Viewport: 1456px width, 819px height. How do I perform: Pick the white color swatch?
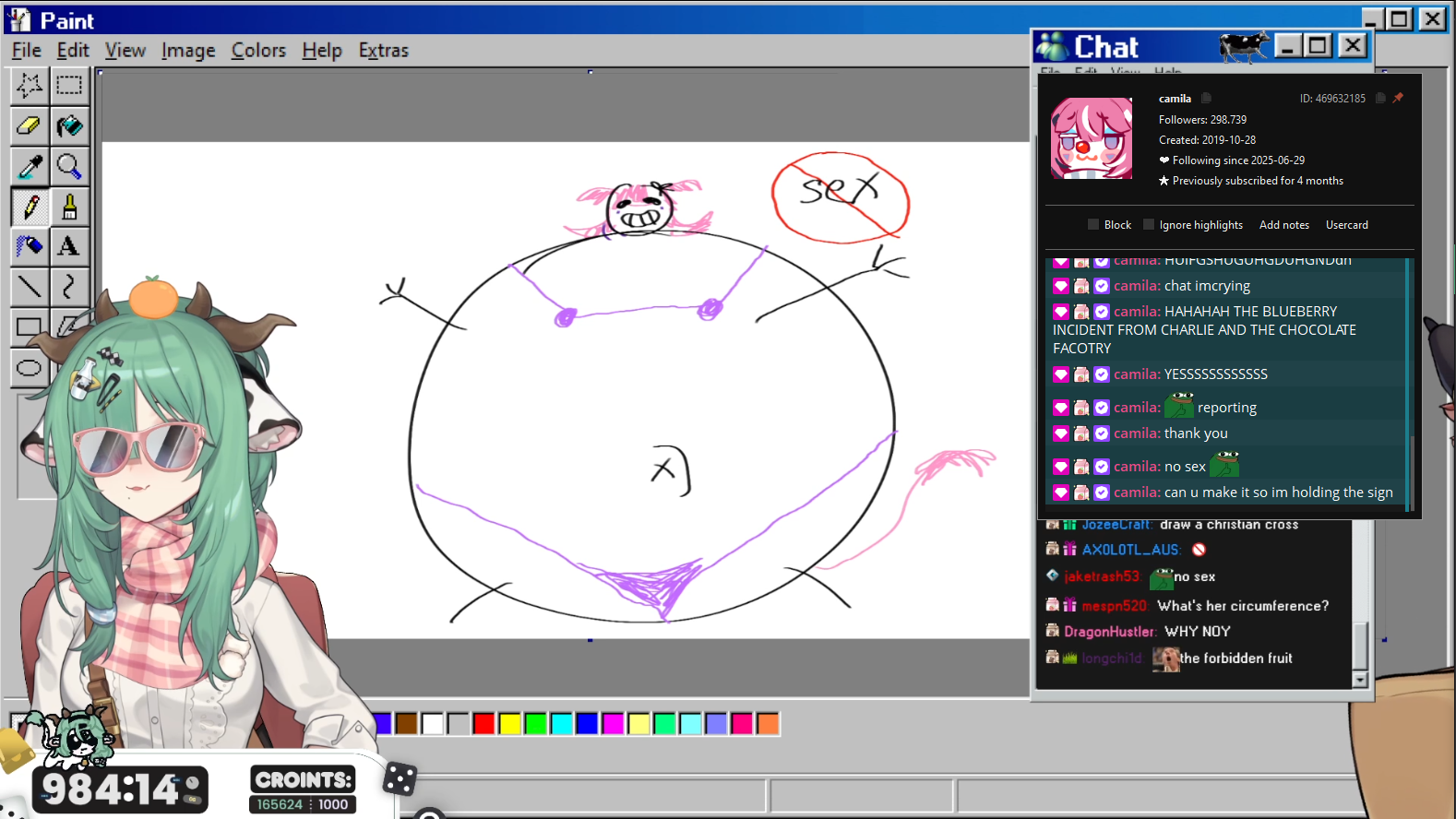pos(432,724)
